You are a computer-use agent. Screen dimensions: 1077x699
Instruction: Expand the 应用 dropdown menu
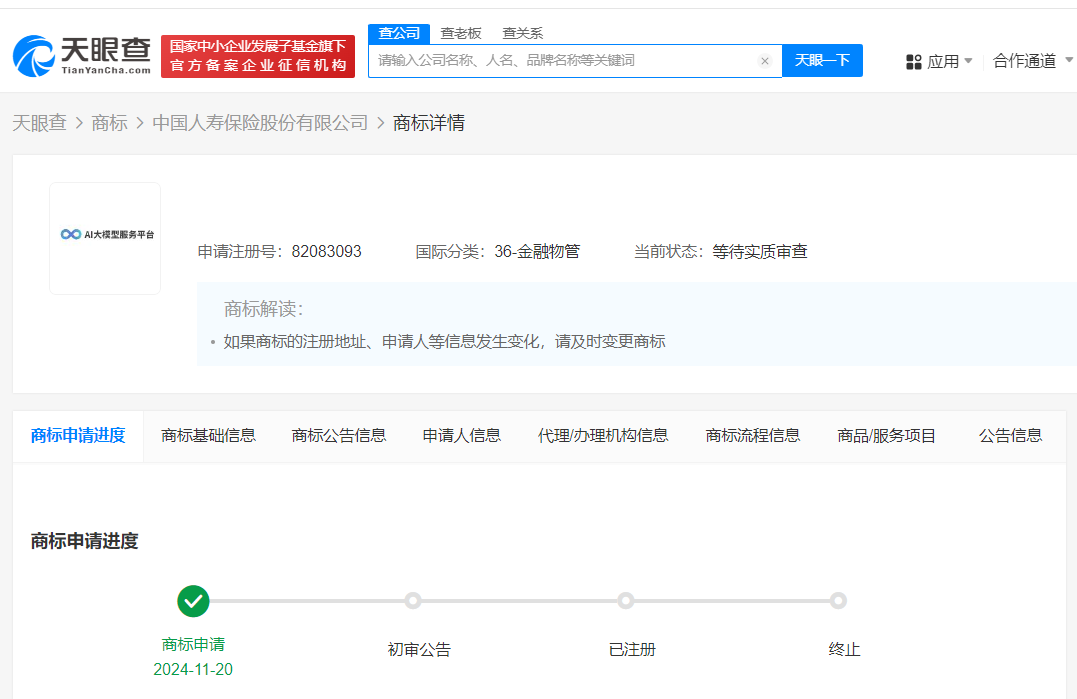click(x=967, y=61)
